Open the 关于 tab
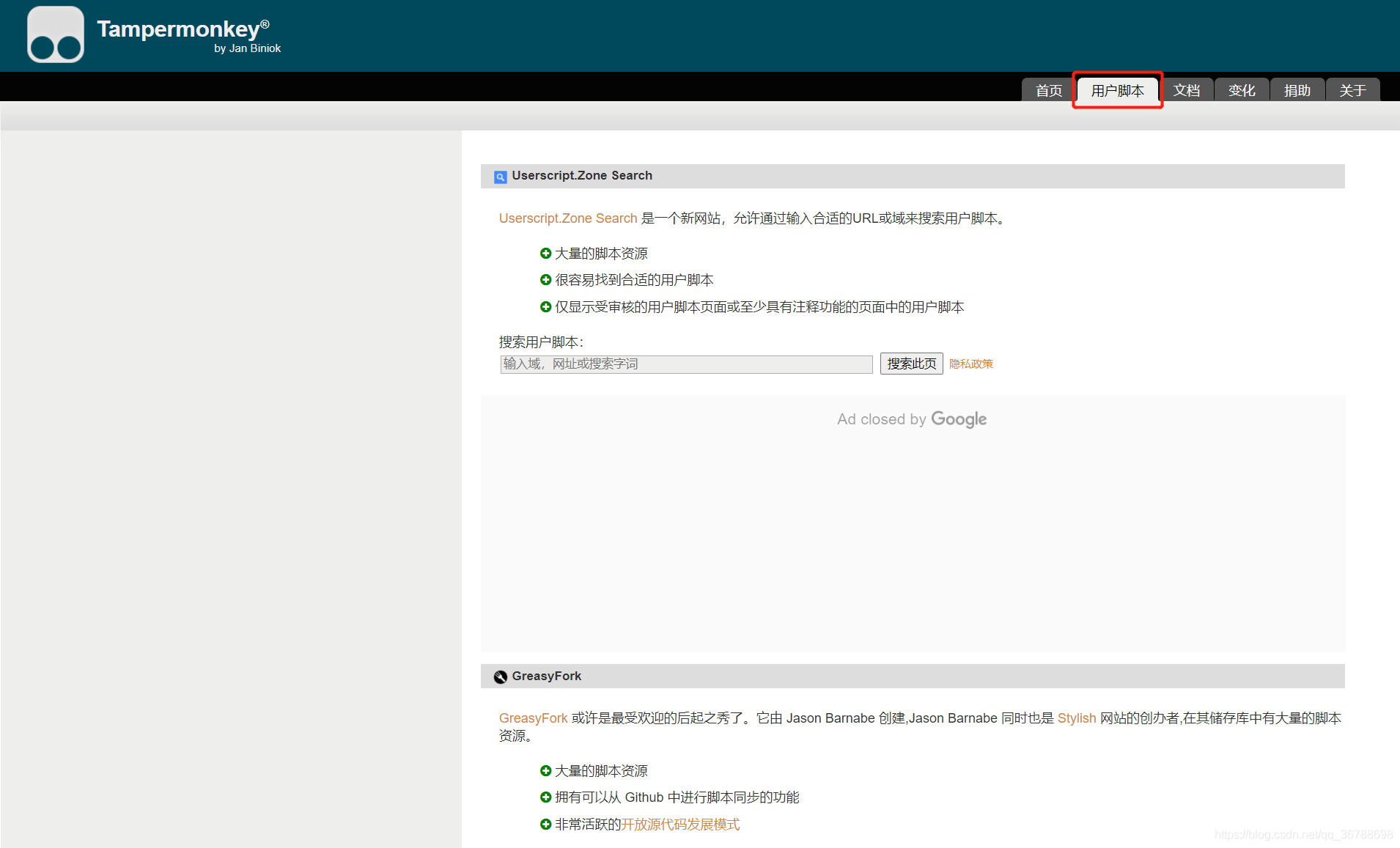The height and width of the screenshot is (848, 1400). pos(1352,90)
